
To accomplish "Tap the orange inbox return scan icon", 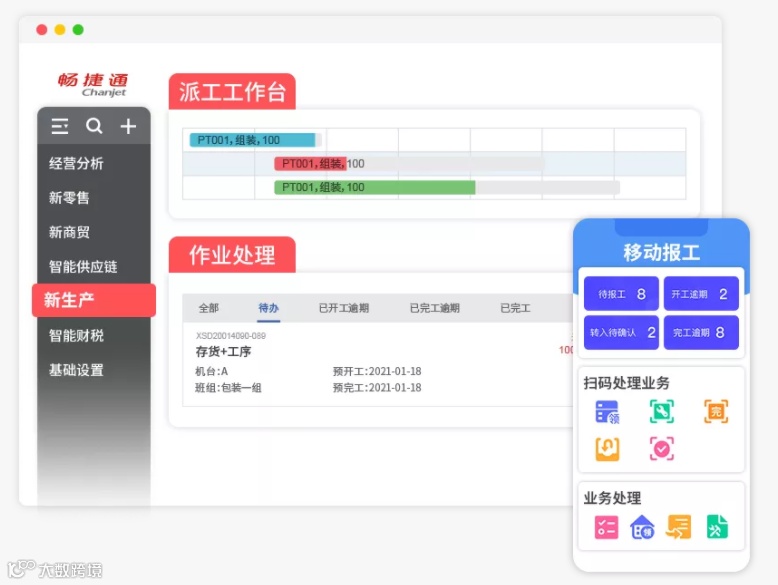I will tap(607, 449).
